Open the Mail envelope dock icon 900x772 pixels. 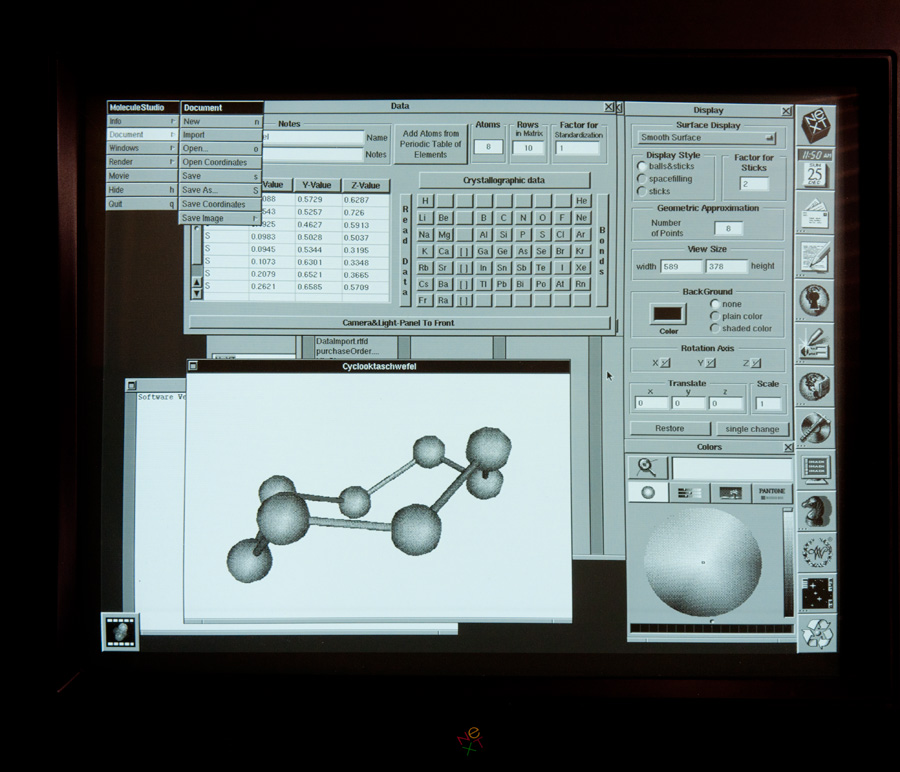pos(816,213)
